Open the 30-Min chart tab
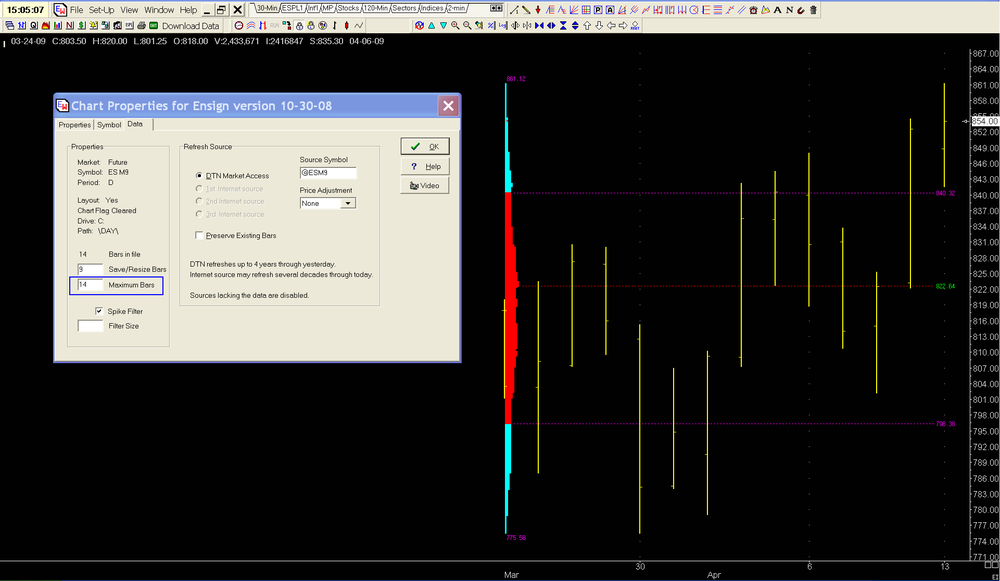Screen dimensions: 1000x581 pos(267,8)
